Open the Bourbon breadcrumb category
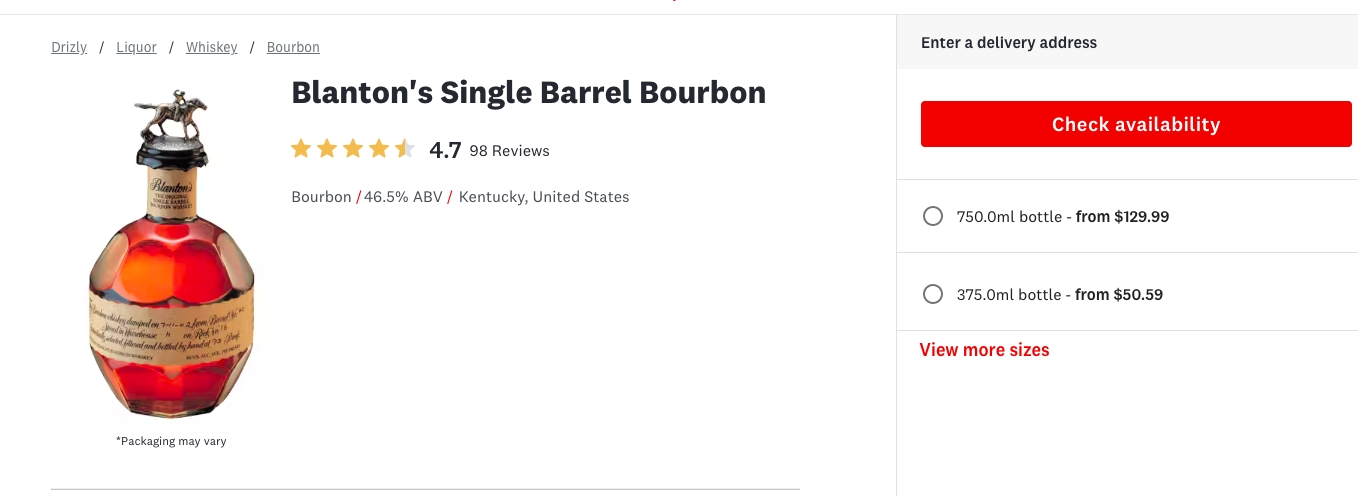1358x496 pixels. click(x=293, y=47)
